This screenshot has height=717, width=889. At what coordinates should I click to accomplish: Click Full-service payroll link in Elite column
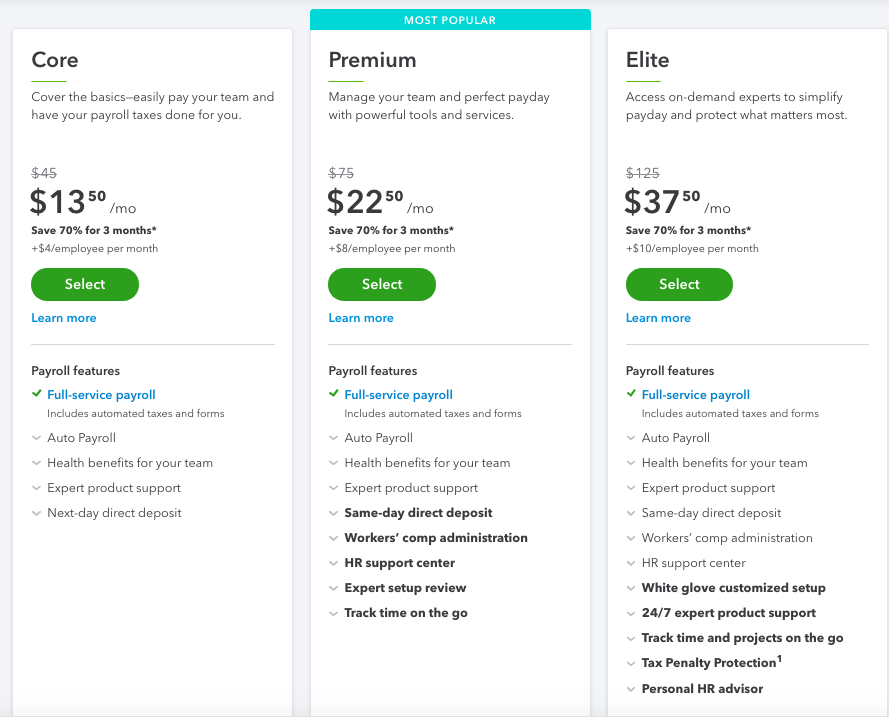tap(696, 394)
